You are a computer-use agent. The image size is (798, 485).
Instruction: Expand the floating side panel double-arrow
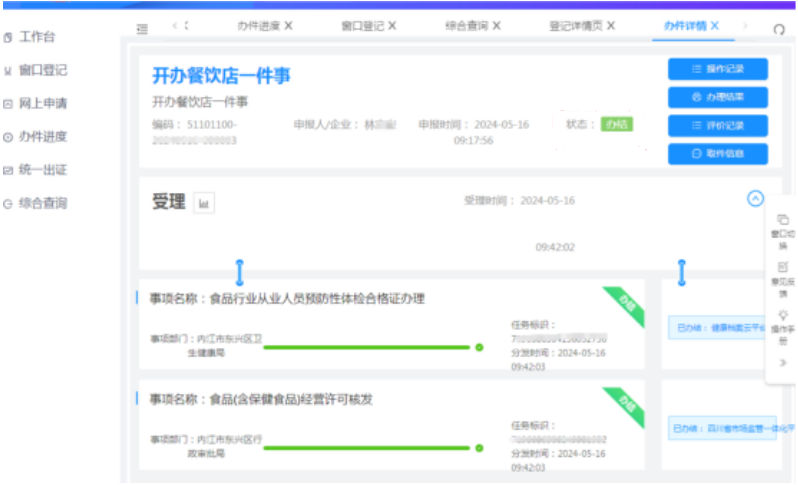point(782,362)
